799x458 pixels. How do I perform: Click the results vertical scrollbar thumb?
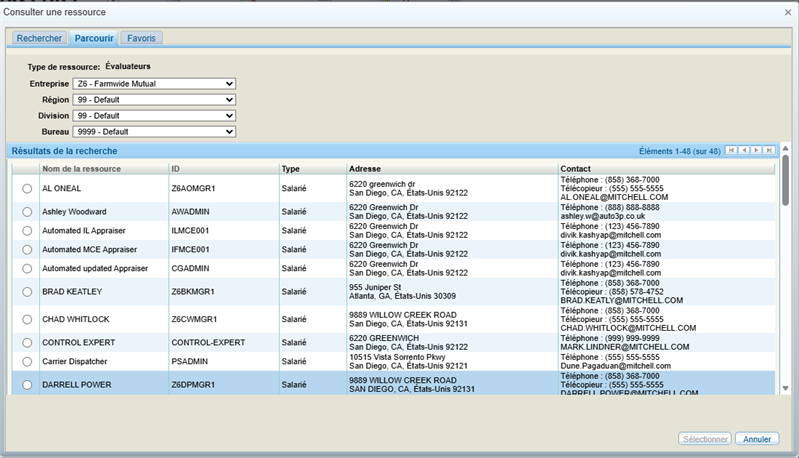coord(785,180)
